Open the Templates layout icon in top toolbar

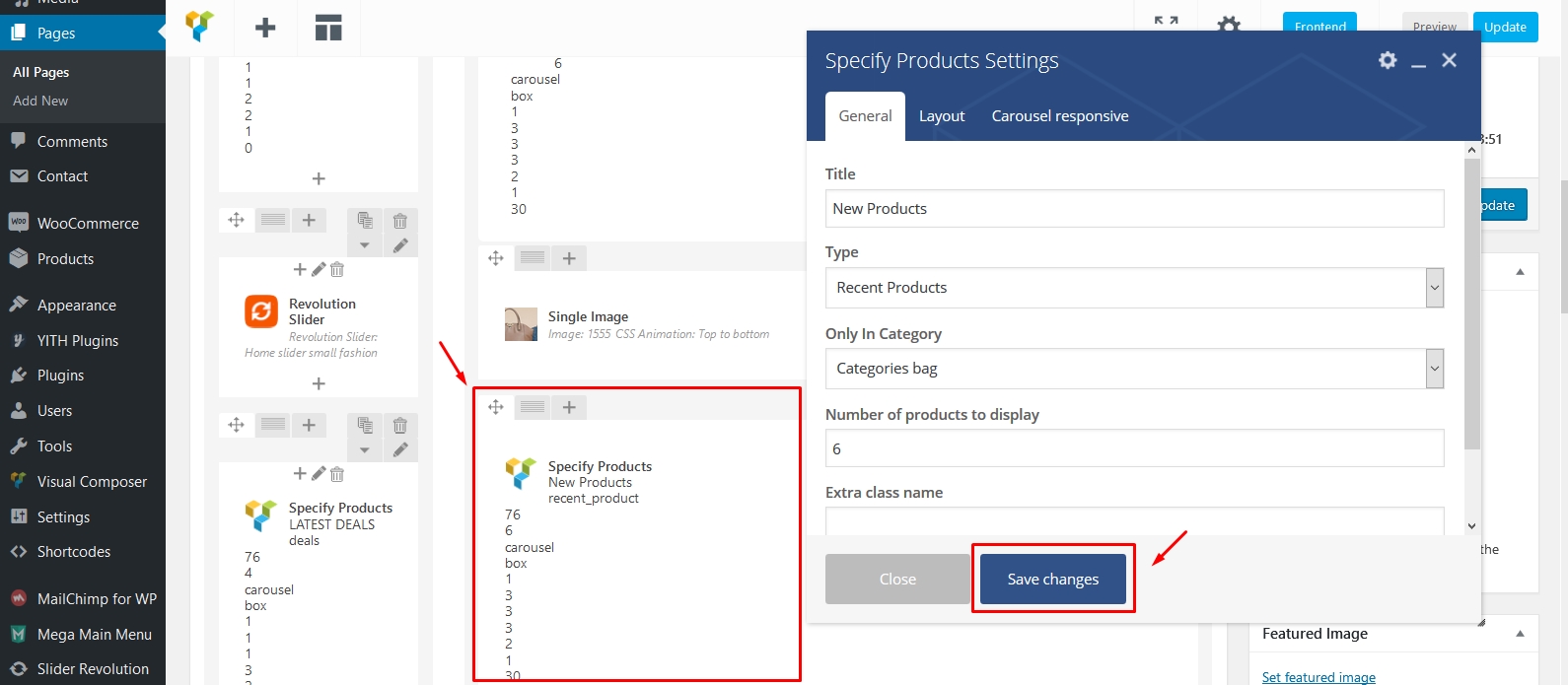328,28
